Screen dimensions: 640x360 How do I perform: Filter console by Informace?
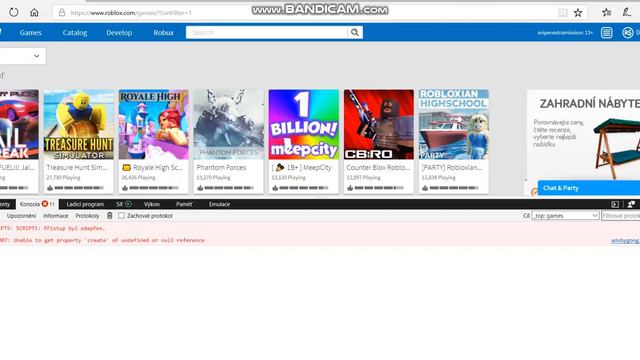coord(56,216)
